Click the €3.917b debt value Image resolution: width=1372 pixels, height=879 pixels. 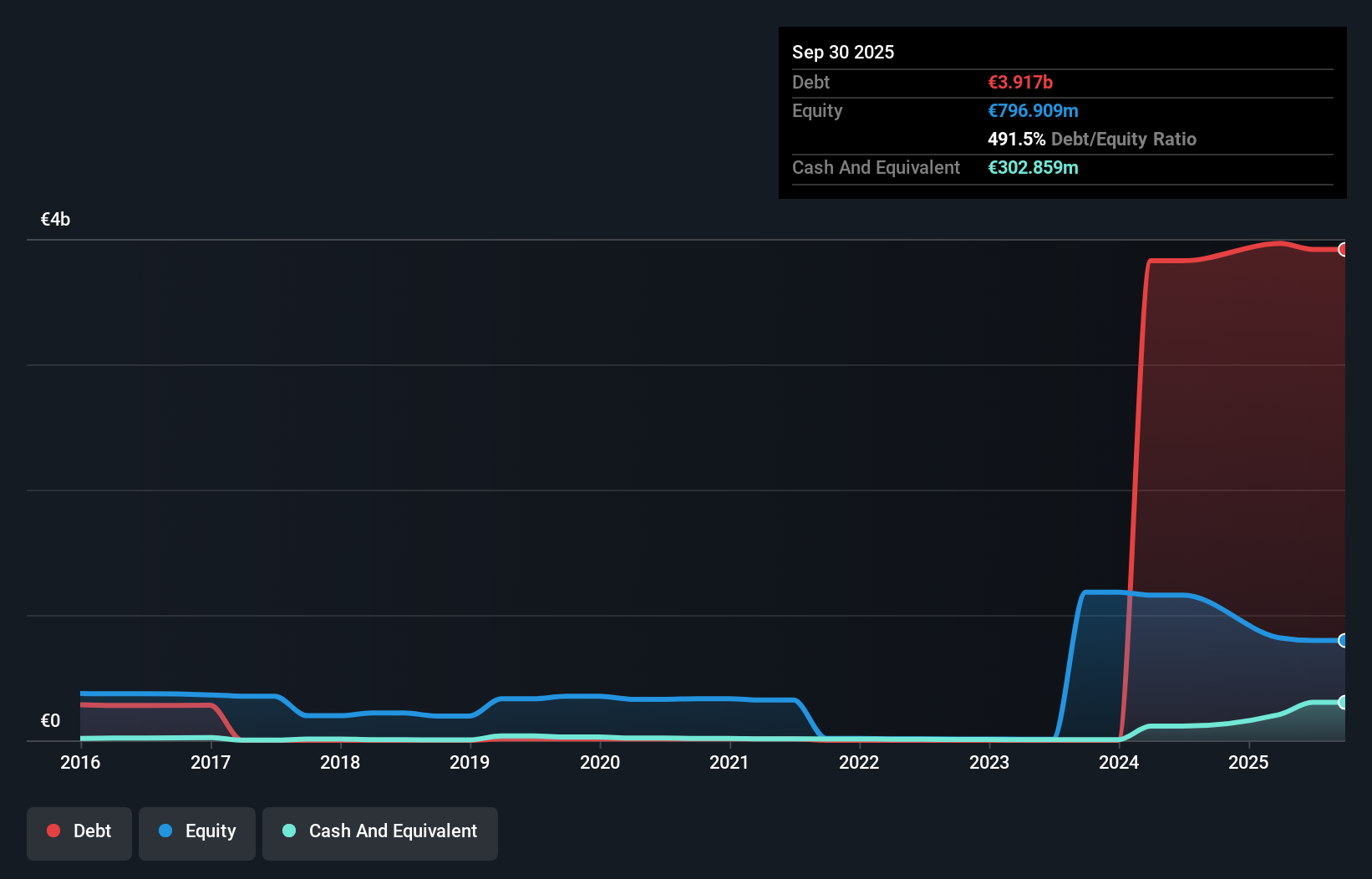click(x=1020, y=82)
